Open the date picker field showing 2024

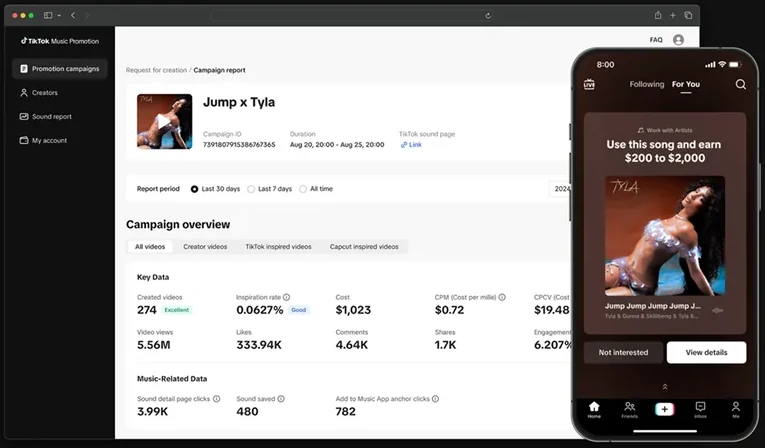[560, 189]
